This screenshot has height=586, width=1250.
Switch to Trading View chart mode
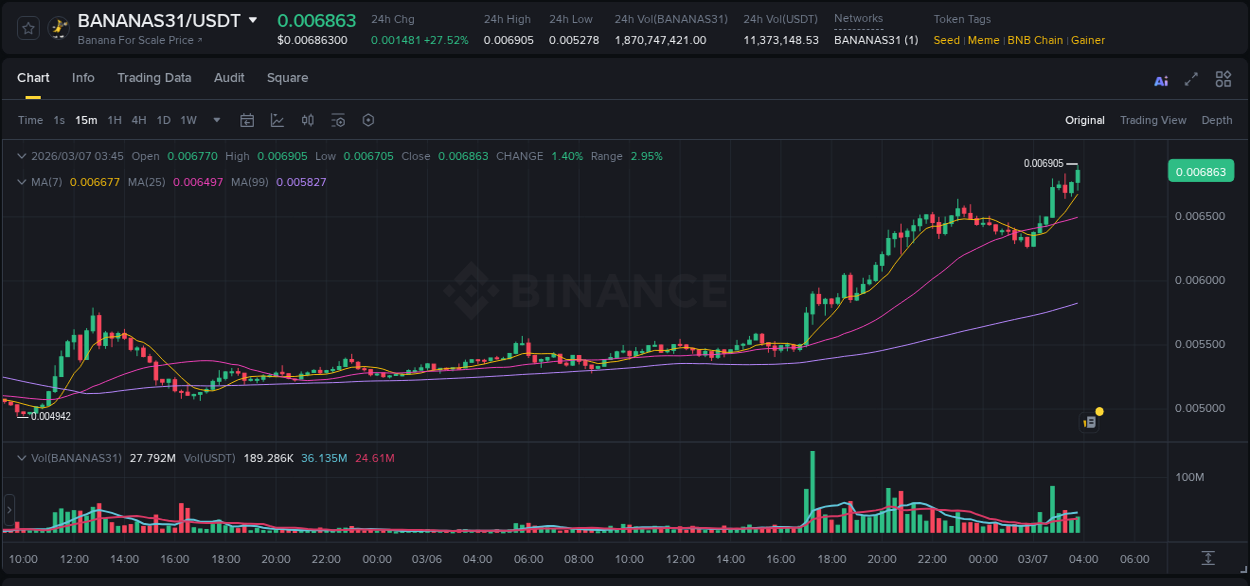pos(1153,120)
